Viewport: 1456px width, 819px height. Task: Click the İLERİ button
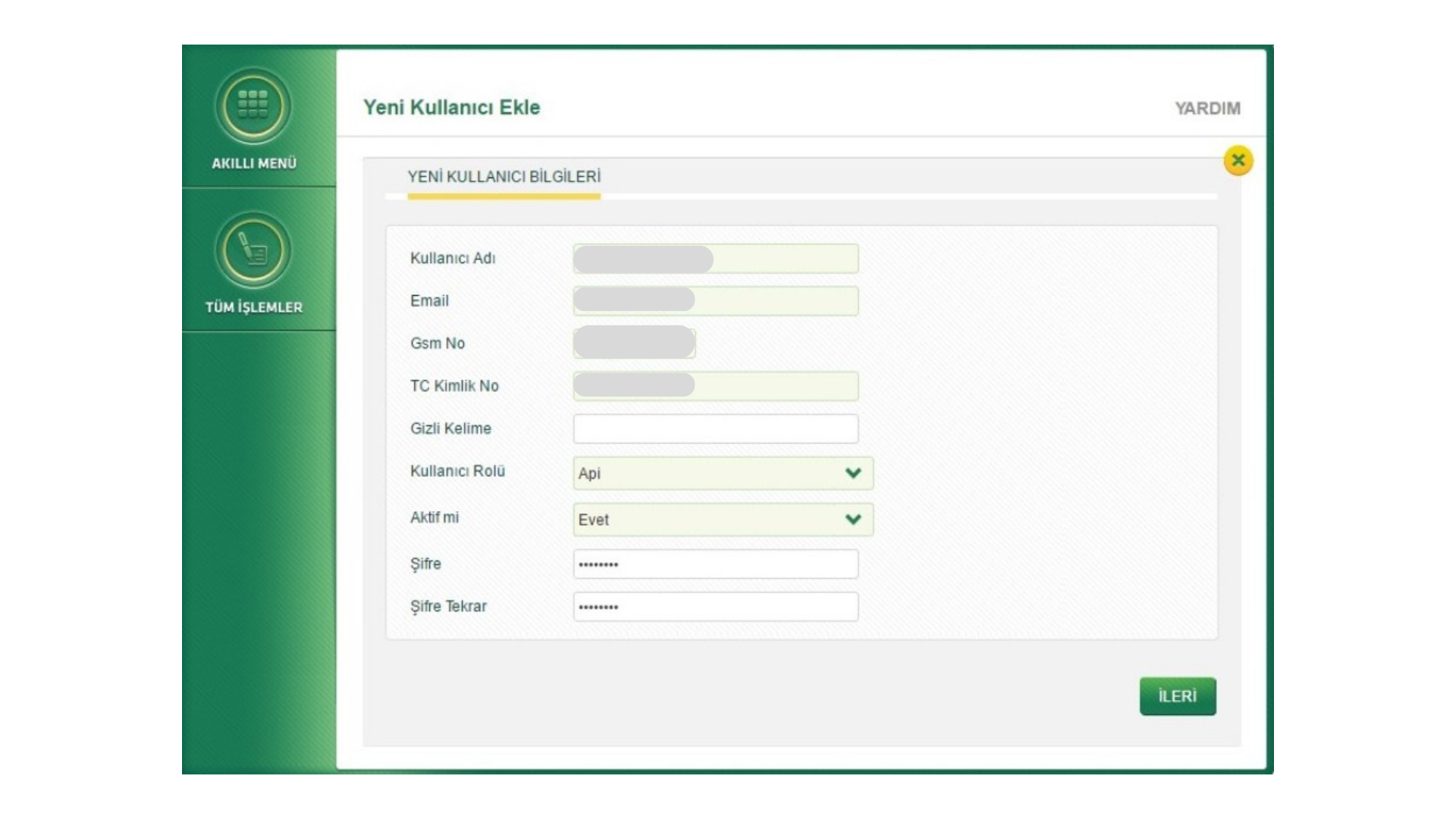click(1178, 696)
